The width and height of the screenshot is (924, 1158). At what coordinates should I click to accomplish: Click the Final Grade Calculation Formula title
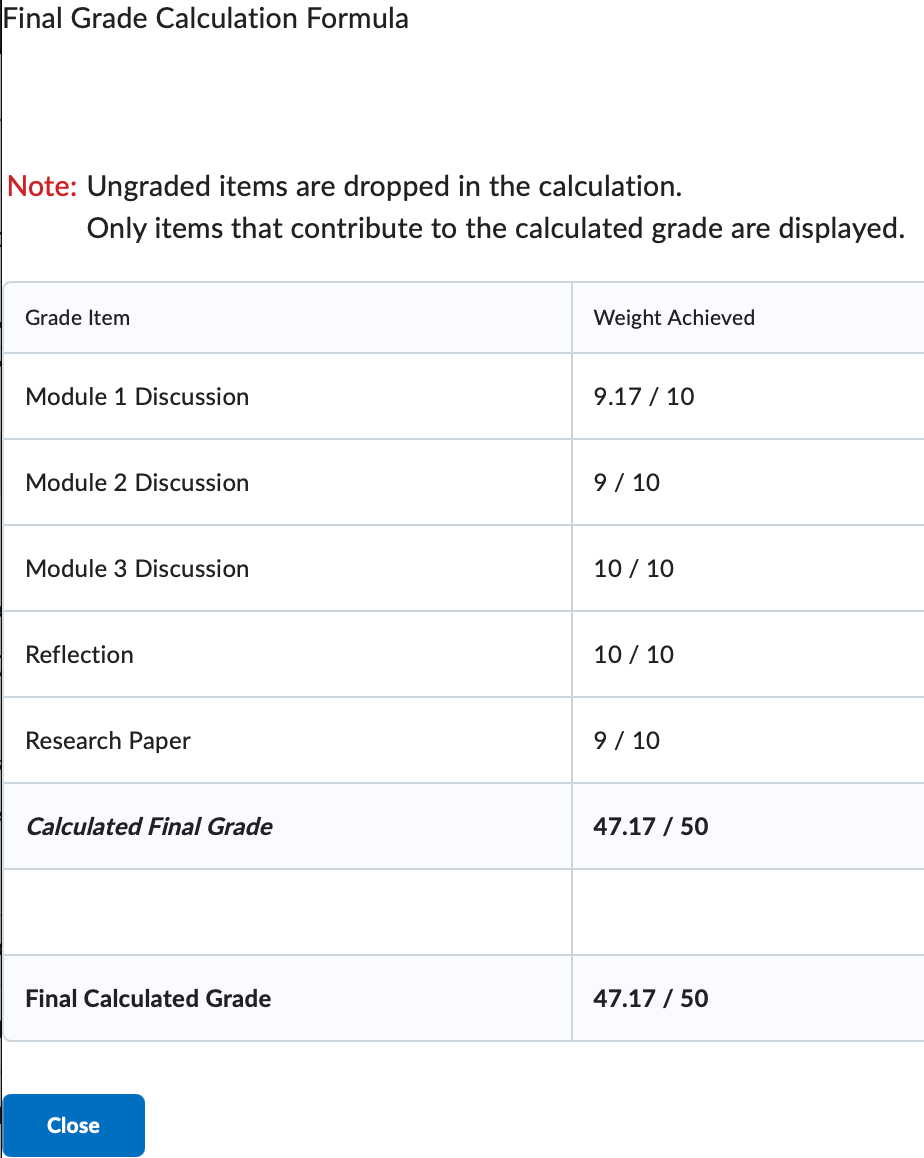tap(207, 18)
